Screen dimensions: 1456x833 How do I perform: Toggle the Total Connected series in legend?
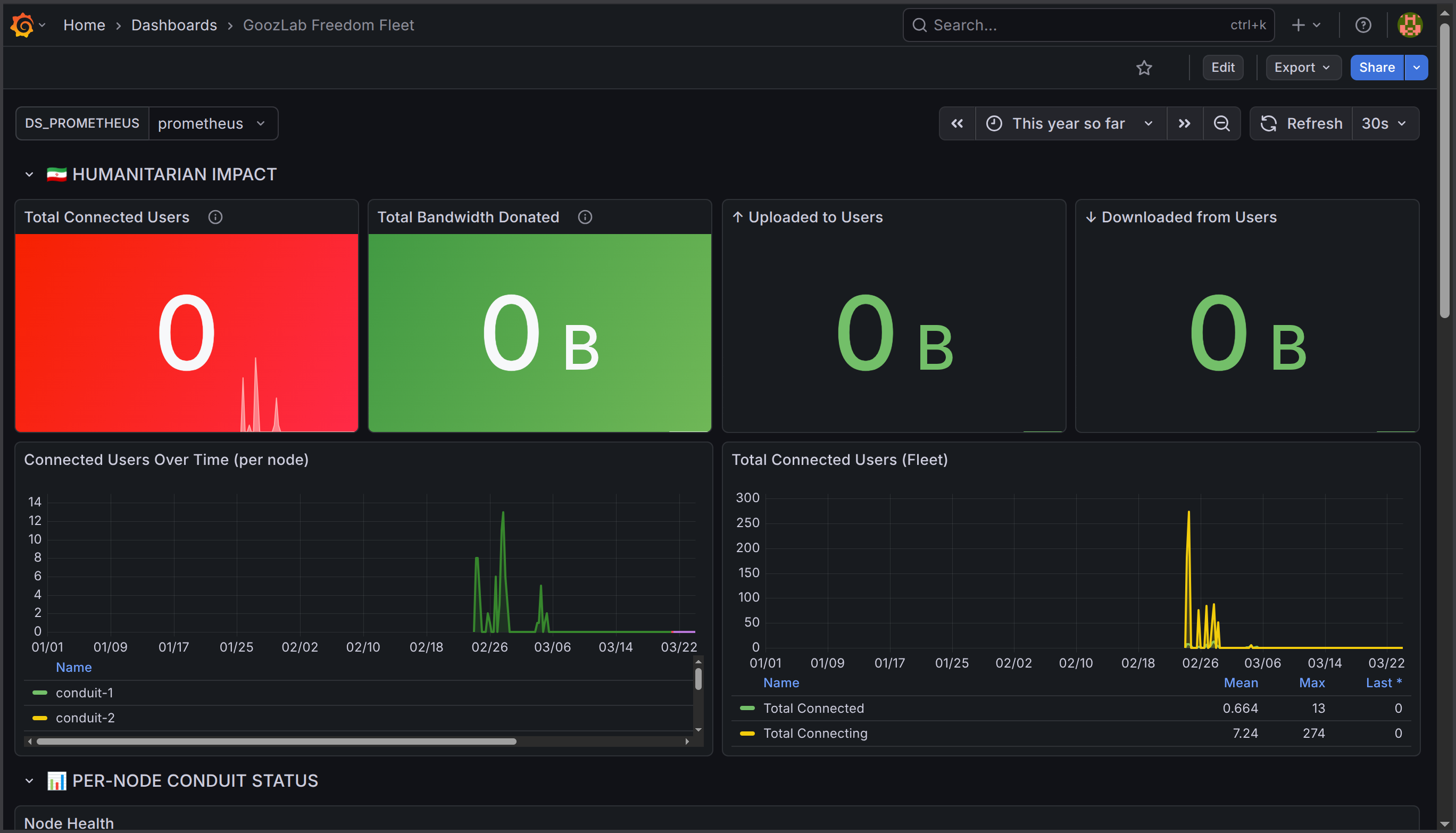[x=813, y=707]
